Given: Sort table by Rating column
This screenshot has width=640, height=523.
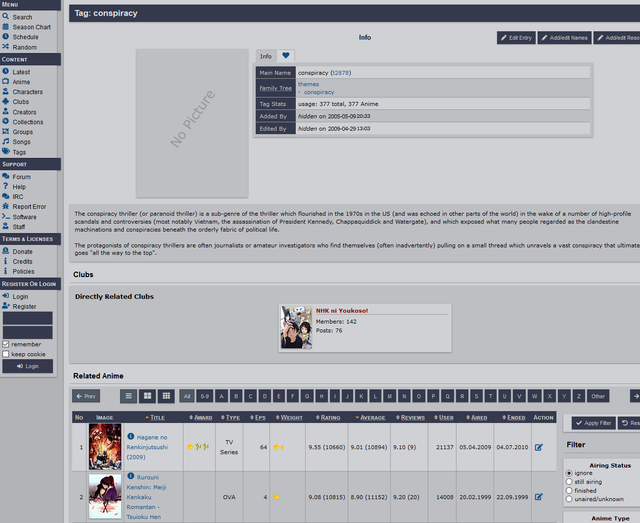Looking at the screenshot, I should click(328, 417).
